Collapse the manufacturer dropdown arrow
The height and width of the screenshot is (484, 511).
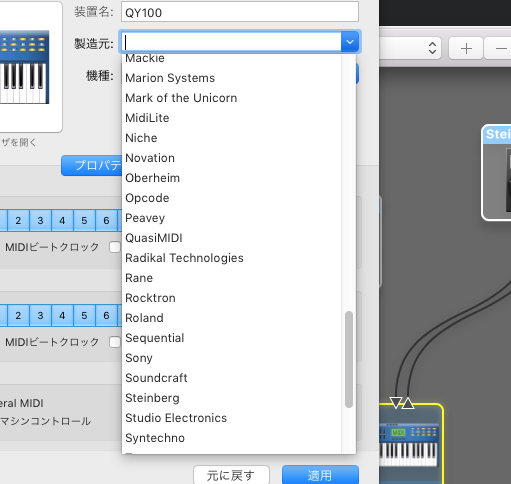coord(350,42)
